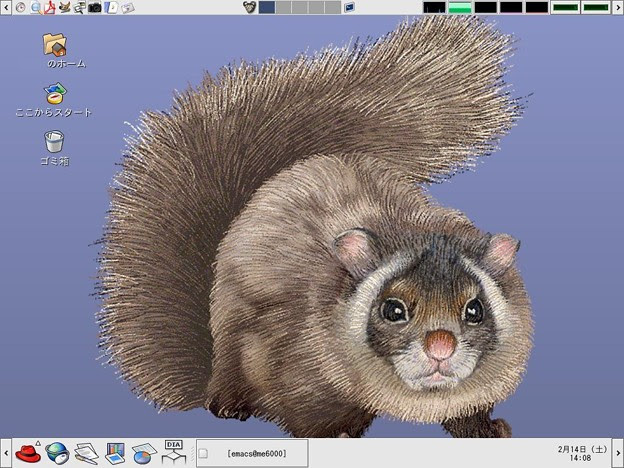
Task: Click the date and time clock applet
Action: (x=582, y=453)
